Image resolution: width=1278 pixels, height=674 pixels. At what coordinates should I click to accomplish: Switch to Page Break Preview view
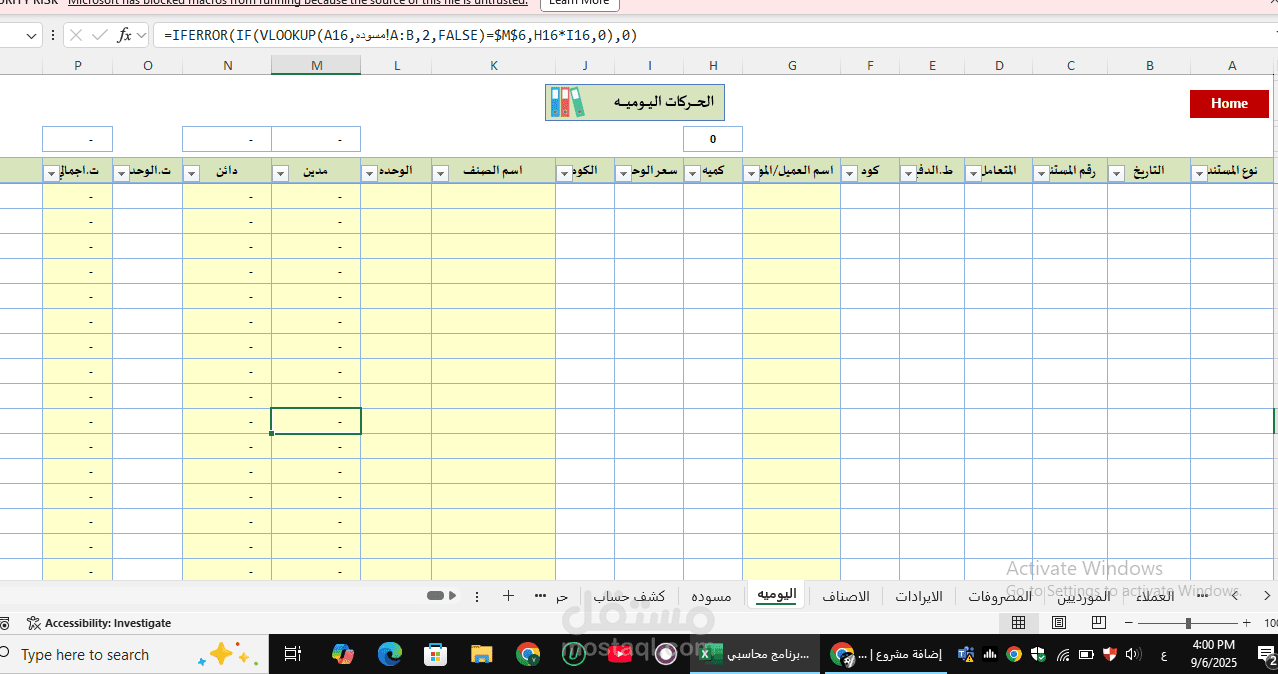[1099, 623]
